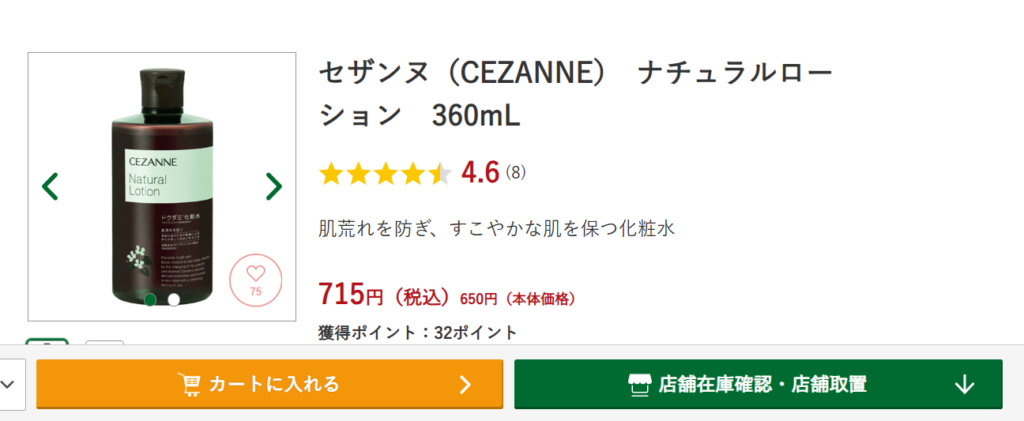Click the 4.6 rating score
The height and width of the screenshot is (421, 1024).
click(480, 173)
